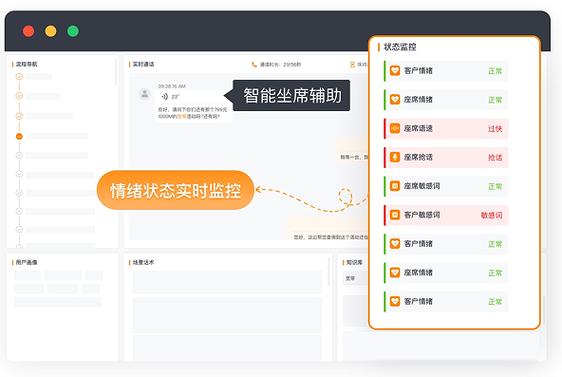Viewport: 562px width, 377px height.
Task: Play the 23-second voice message icon
Action: (x=165, y=96)
